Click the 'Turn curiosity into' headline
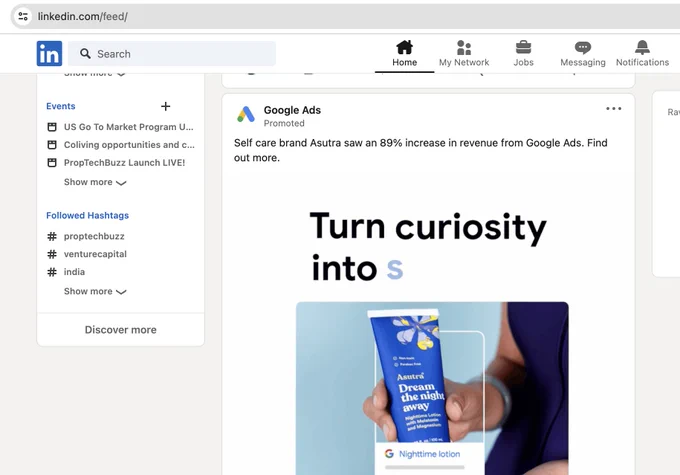 point(428,246)
